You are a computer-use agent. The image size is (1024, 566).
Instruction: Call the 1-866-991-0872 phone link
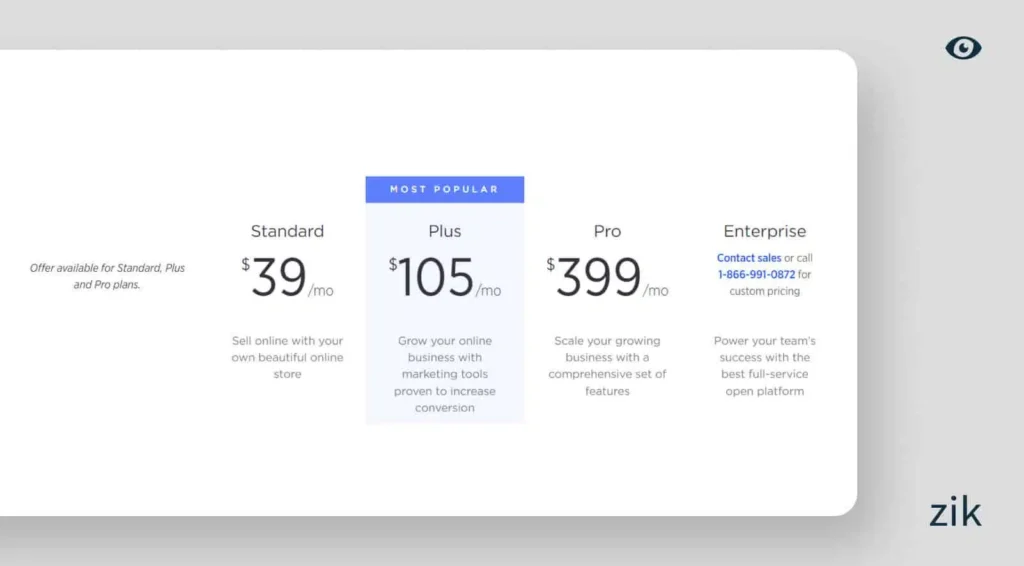click(756, 274)
